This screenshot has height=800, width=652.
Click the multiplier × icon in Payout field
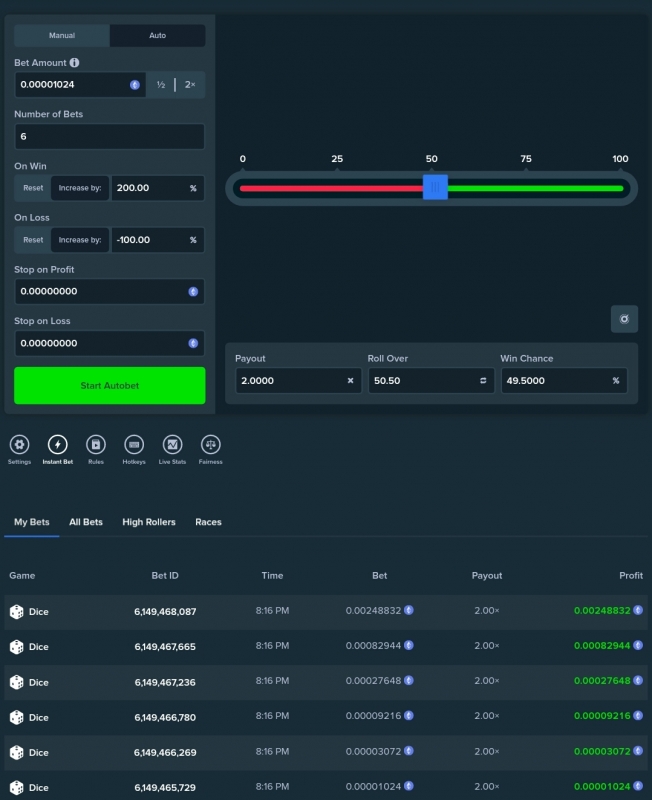tap(350, 381)
